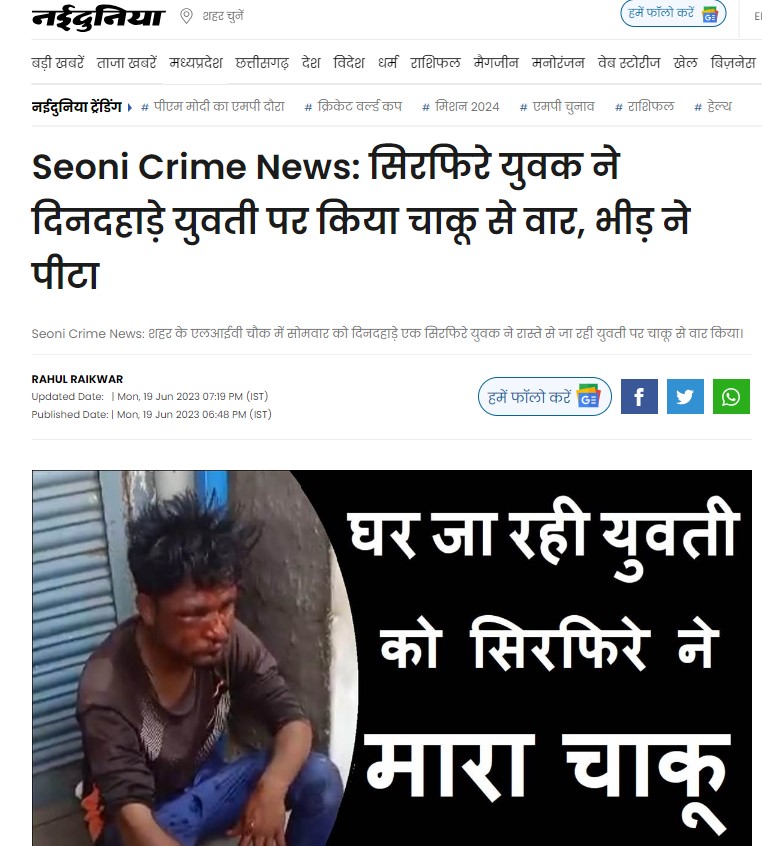The width and height of the screenshot is (762, 846).
Task: Click the trending arrow marker
Action: click(130, 107)
